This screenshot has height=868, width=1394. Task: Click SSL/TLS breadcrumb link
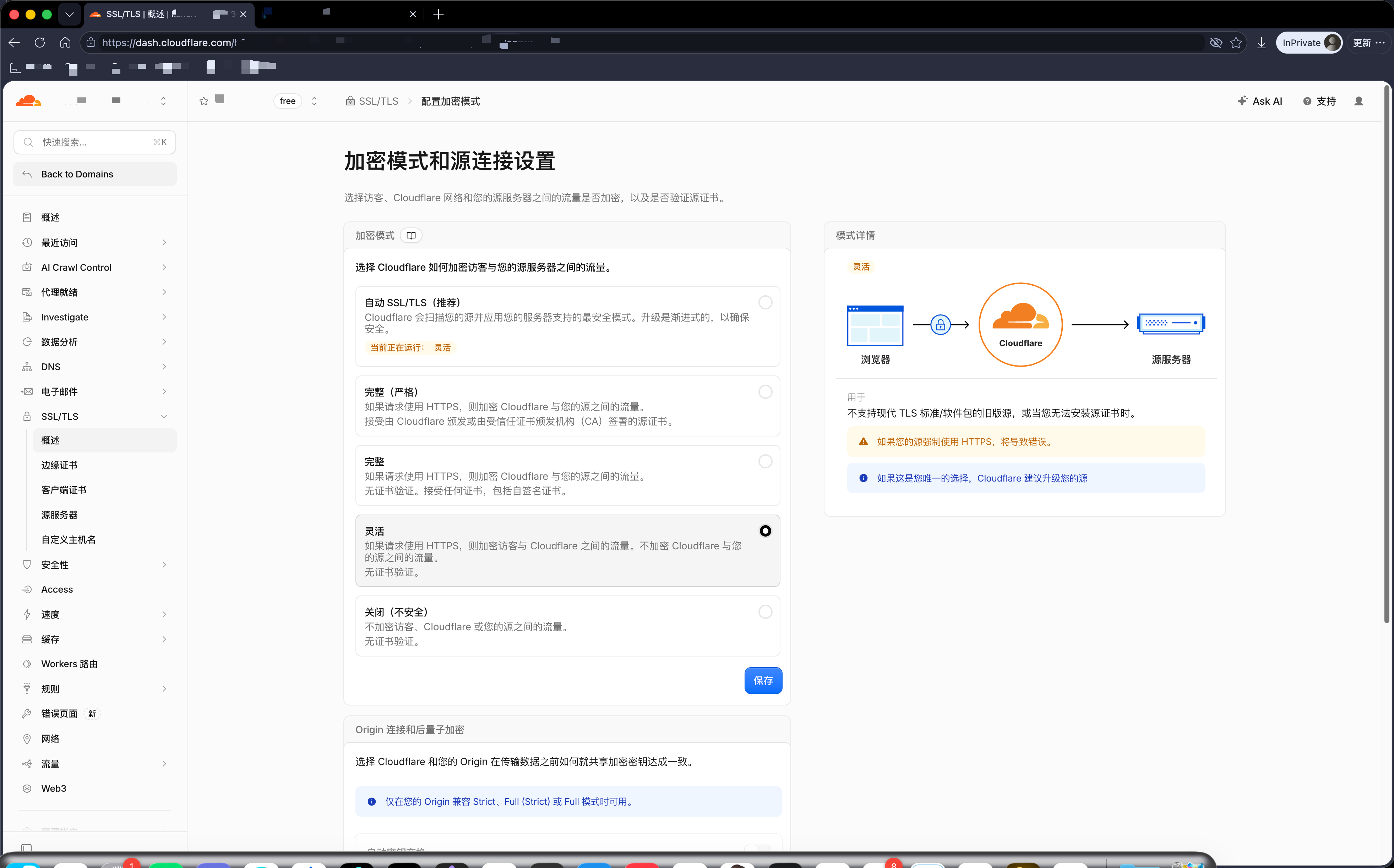(372, 101)
